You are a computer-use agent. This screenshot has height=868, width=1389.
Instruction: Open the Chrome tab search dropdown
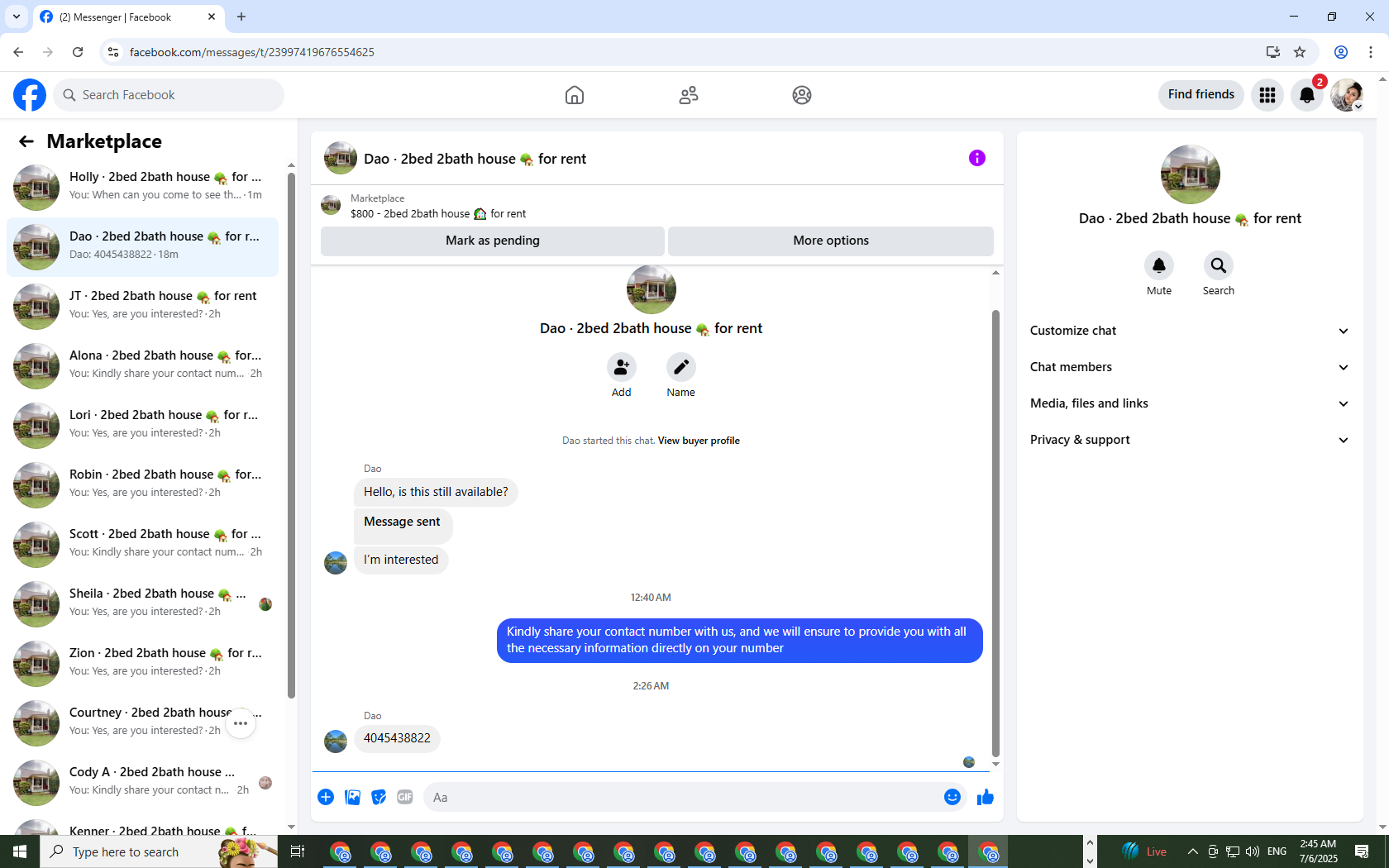coord(17,17)
